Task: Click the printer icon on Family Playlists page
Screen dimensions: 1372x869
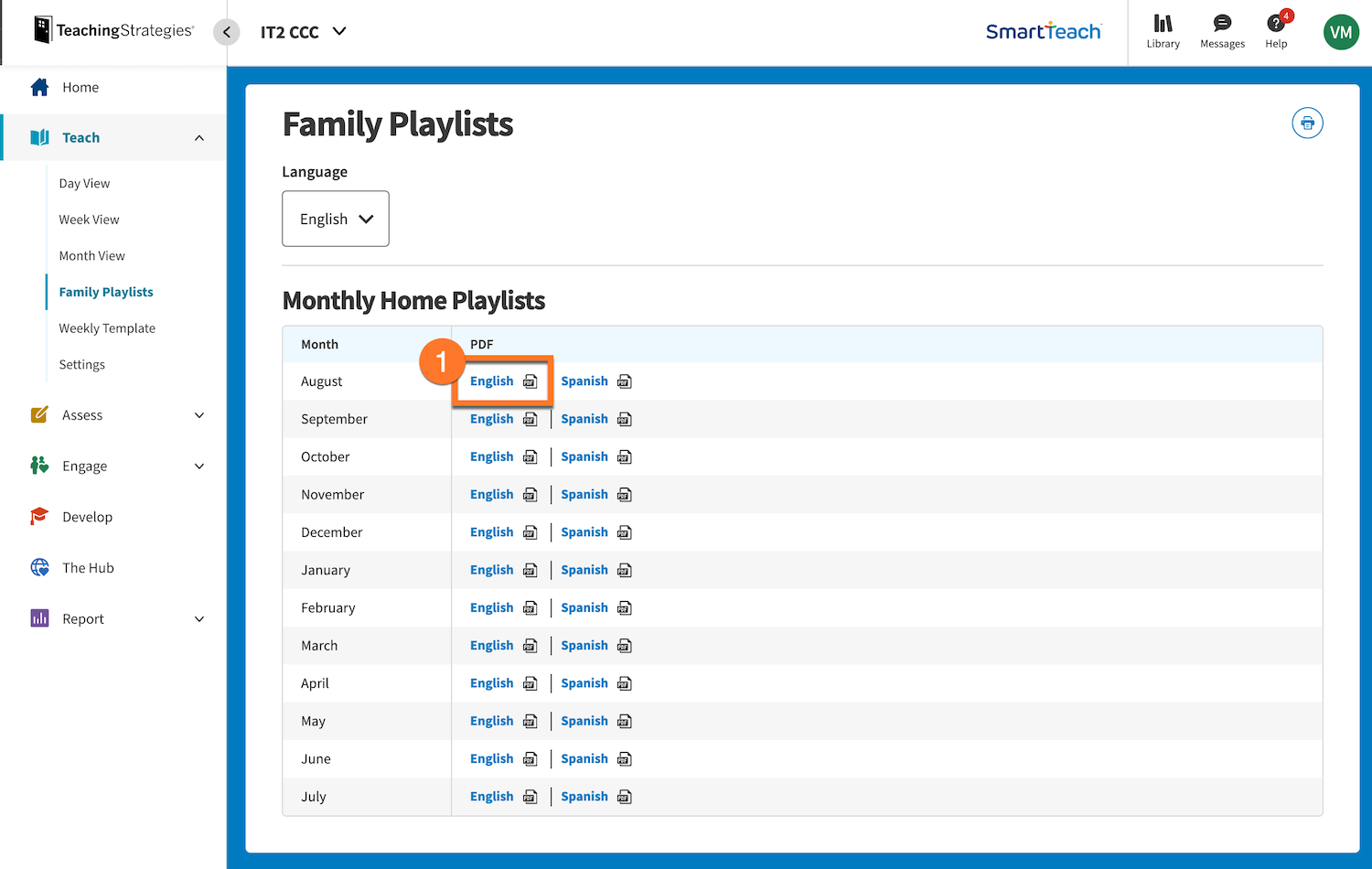Action: 1307,123
